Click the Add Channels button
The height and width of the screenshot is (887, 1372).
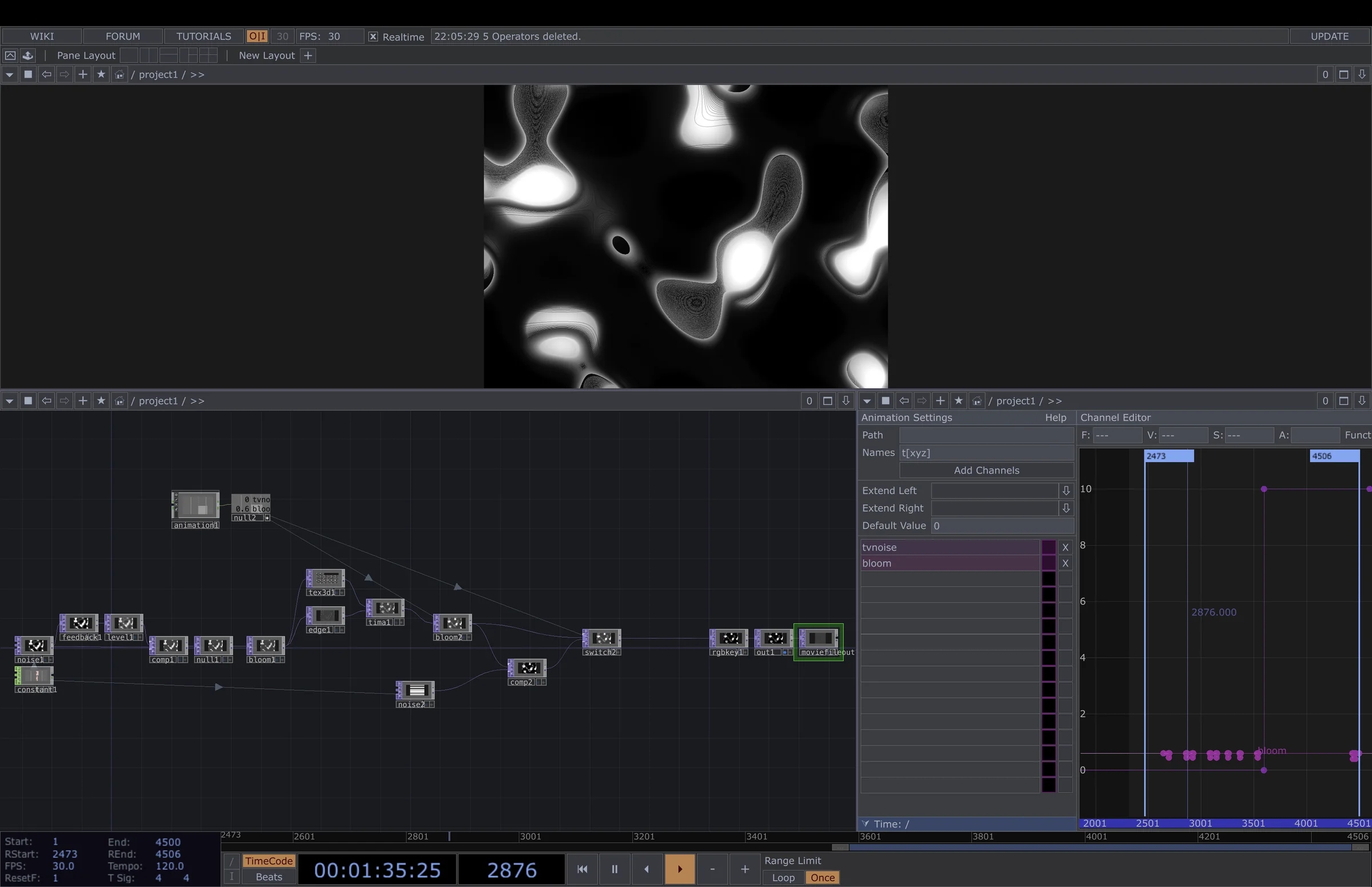click(986, 470)
